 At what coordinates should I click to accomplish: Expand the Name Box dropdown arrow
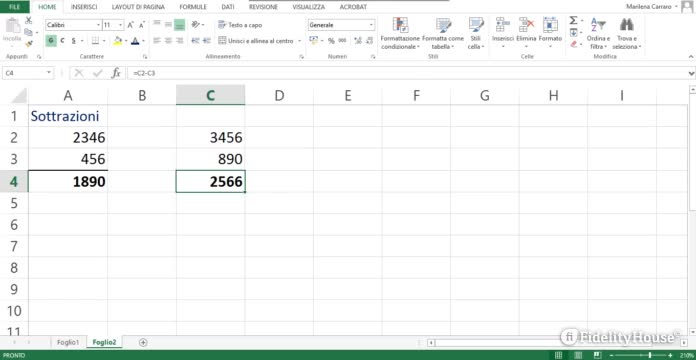(49, 73)
